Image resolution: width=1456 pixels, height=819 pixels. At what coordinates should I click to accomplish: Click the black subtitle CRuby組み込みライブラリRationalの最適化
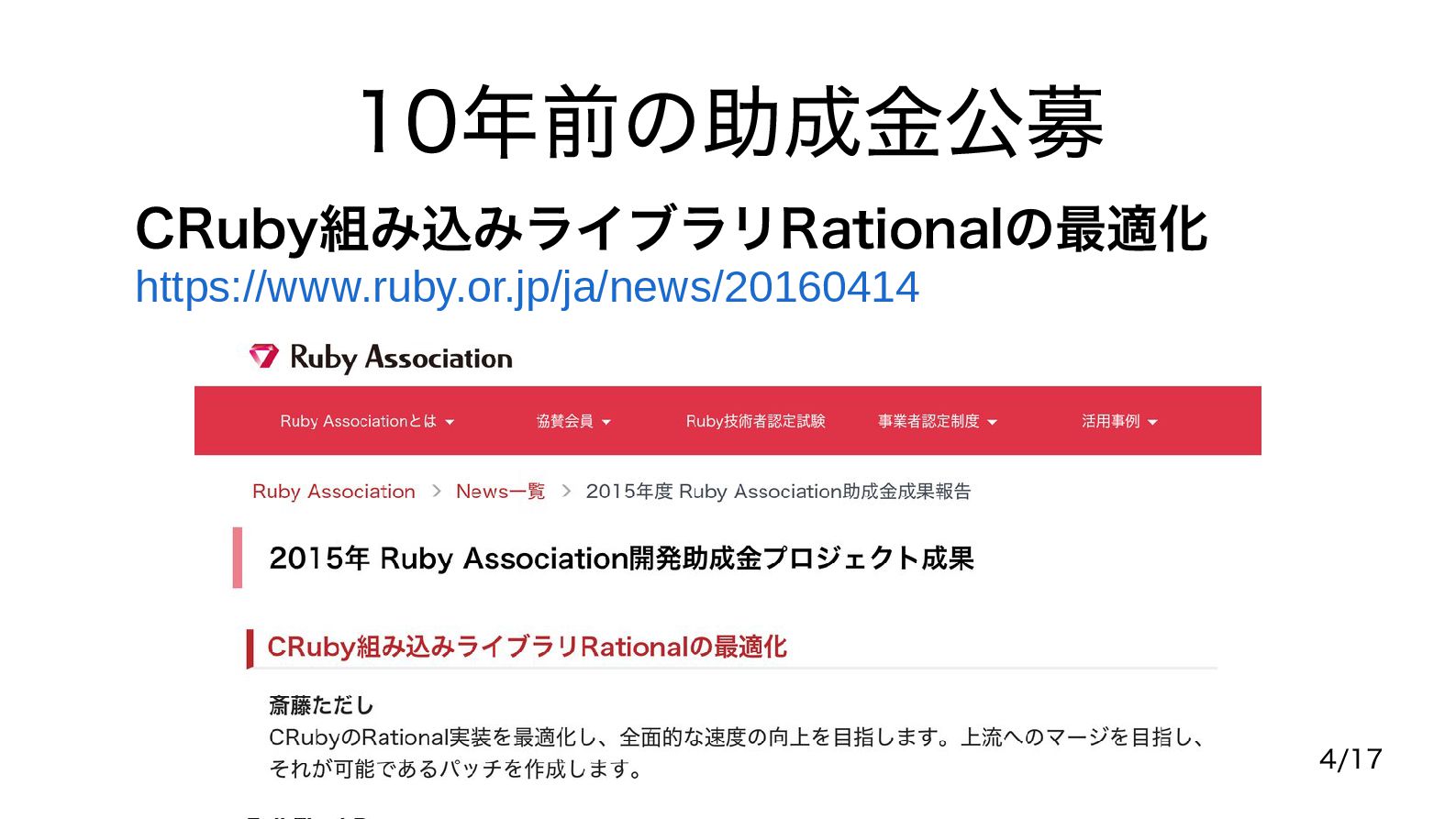tap(671, 228)
